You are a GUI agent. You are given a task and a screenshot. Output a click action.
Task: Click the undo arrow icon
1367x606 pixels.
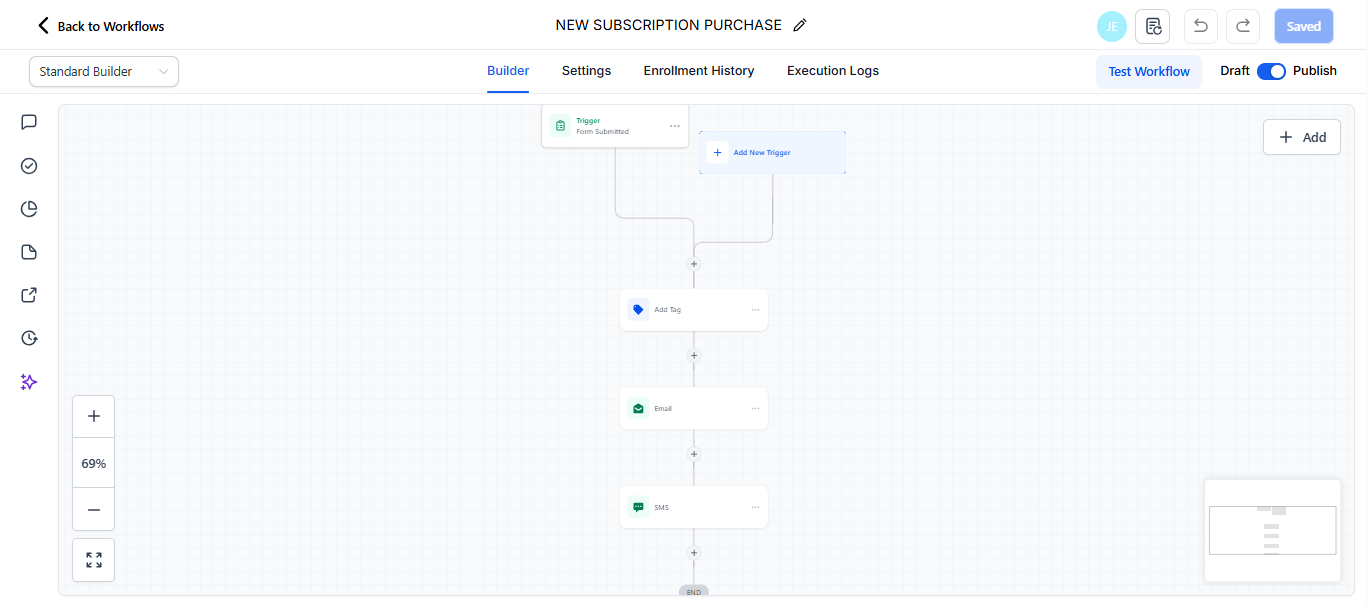[x=1201, y=26]
